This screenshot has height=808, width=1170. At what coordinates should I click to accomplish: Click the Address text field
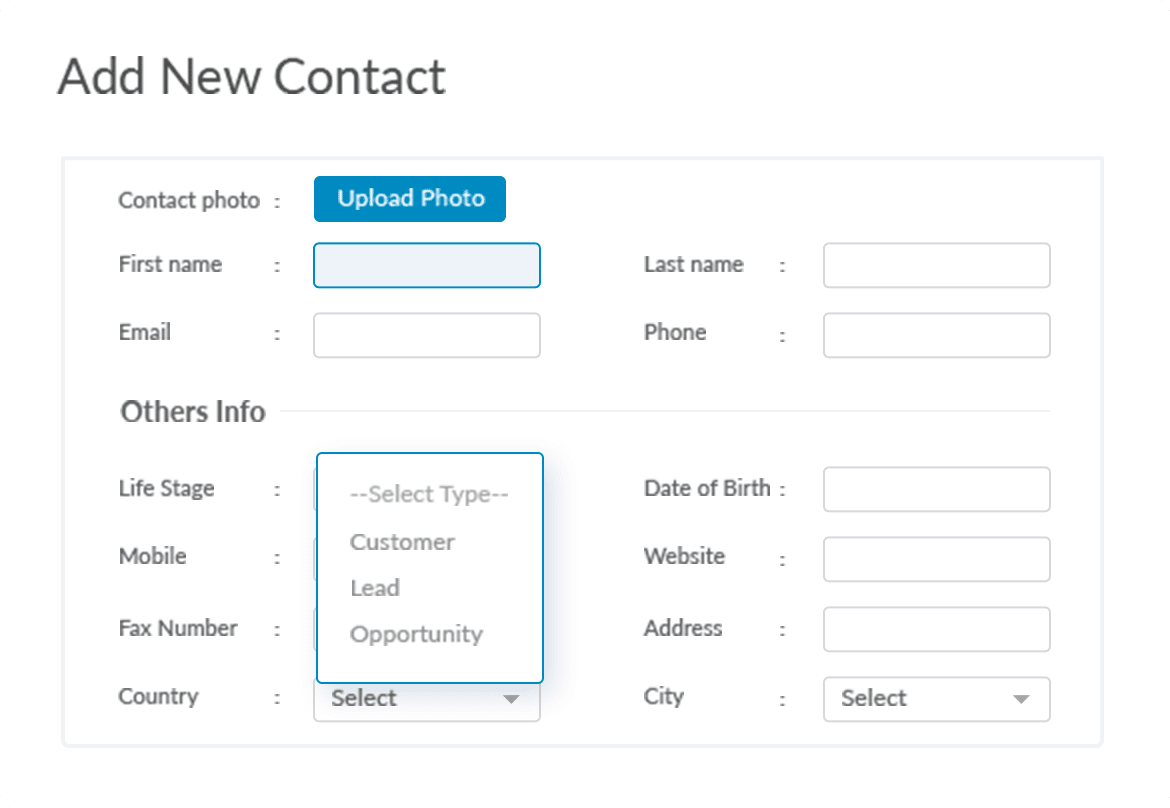(936, 629)
